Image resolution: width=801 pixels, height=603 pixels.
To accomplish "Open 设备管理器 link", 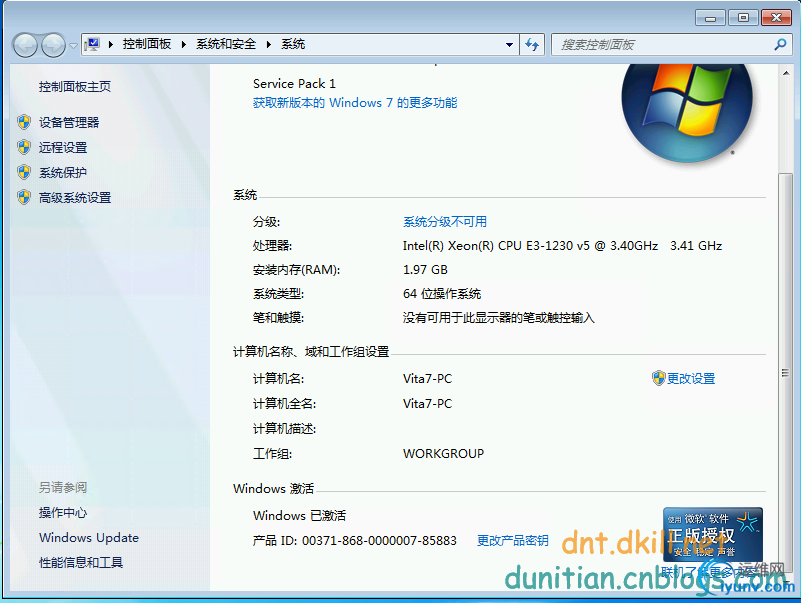I will 69,122.
